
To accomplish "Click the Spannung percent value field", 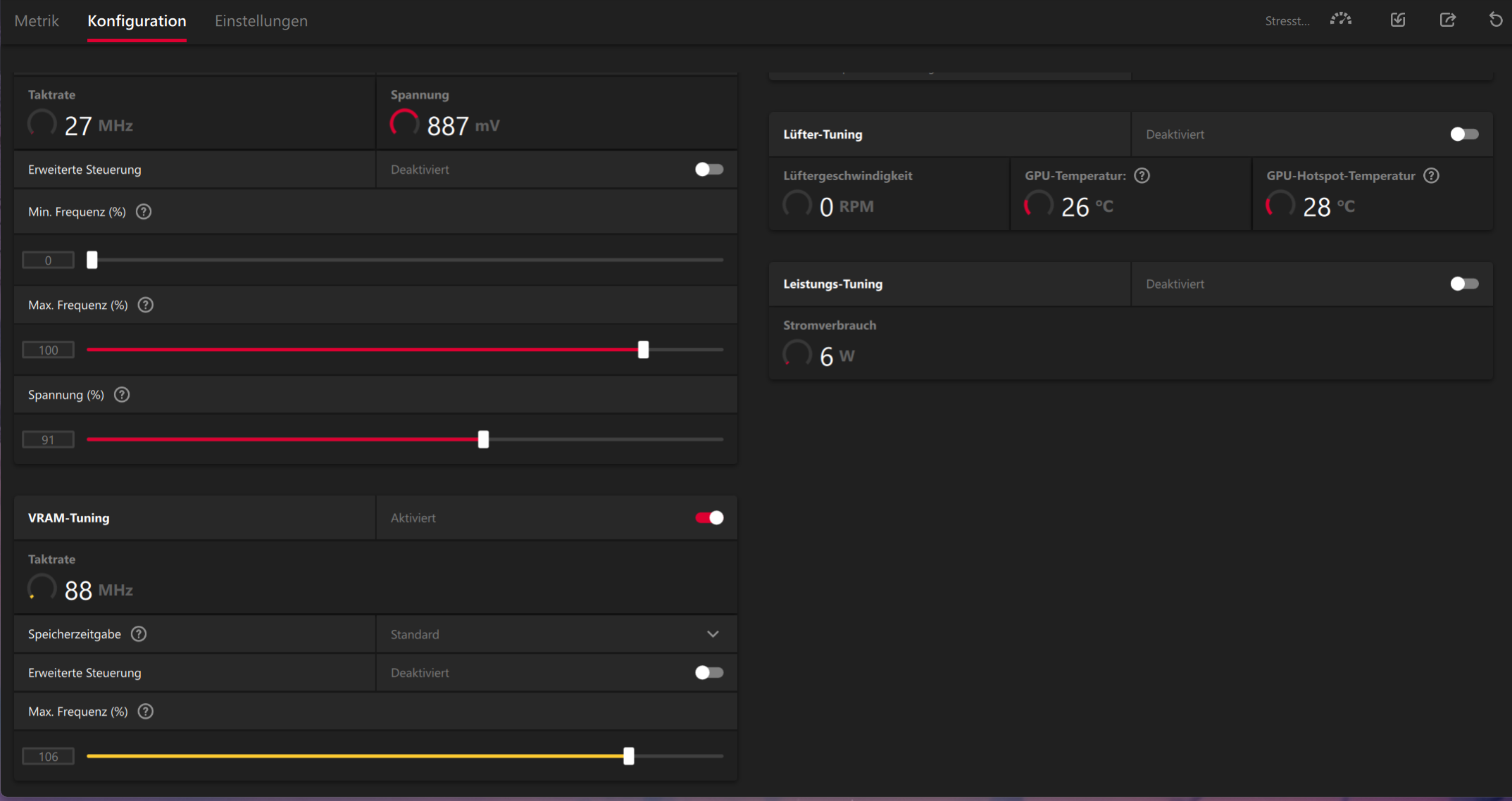I will pyautogui.click(x=48, y=440).
